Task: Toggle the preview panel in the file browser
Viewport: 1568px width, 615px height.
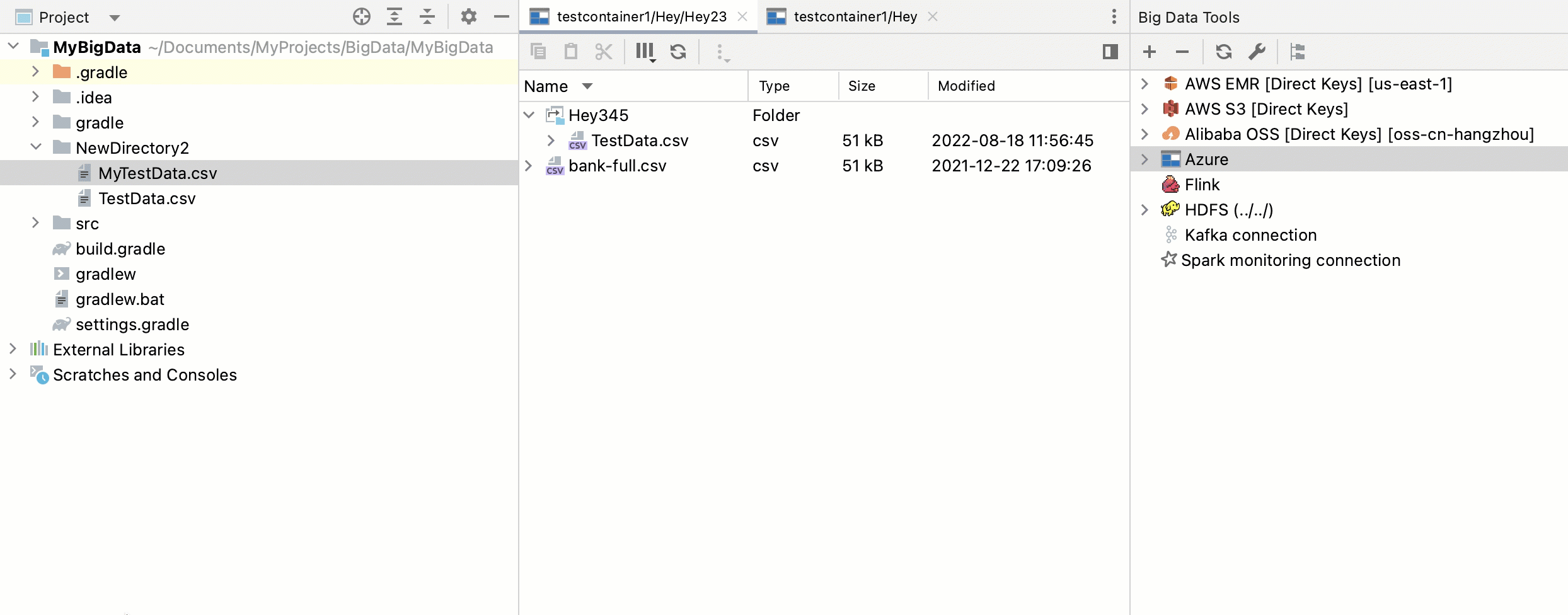Action: tap(1110, 51)
